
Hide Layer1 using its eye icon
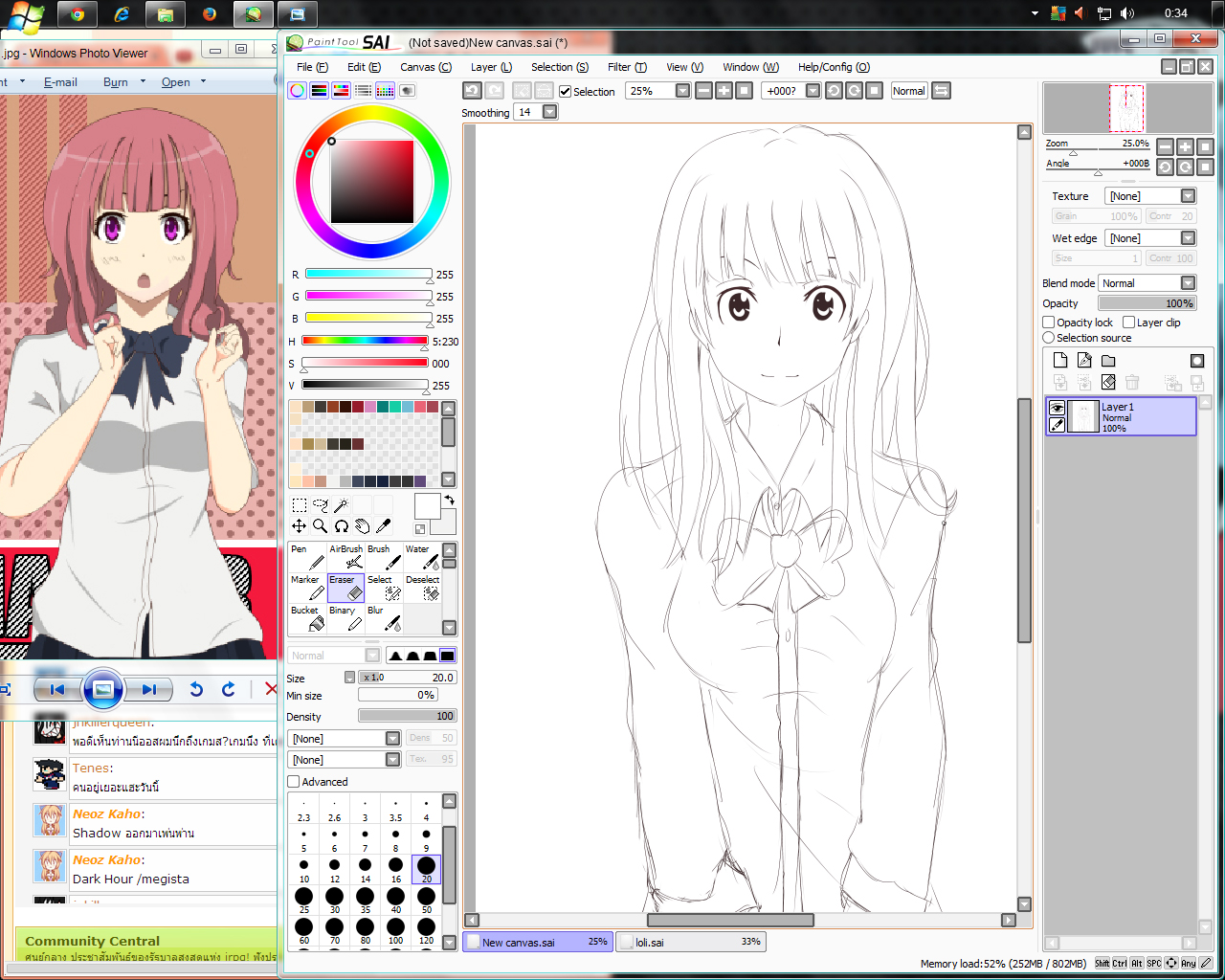1057,408
